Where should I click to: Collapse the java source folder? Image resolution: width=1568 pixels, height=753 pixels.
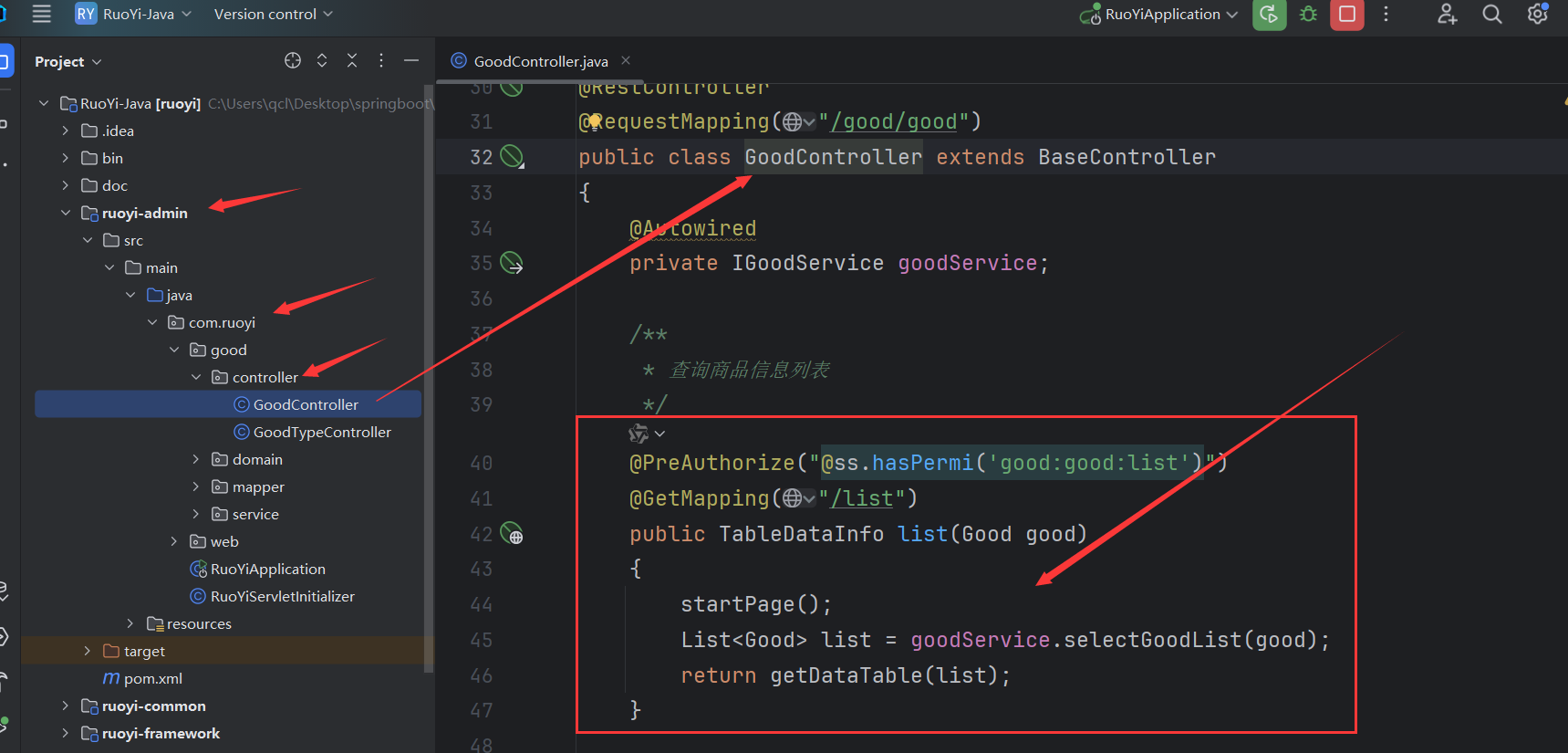(x=130, y=295)
